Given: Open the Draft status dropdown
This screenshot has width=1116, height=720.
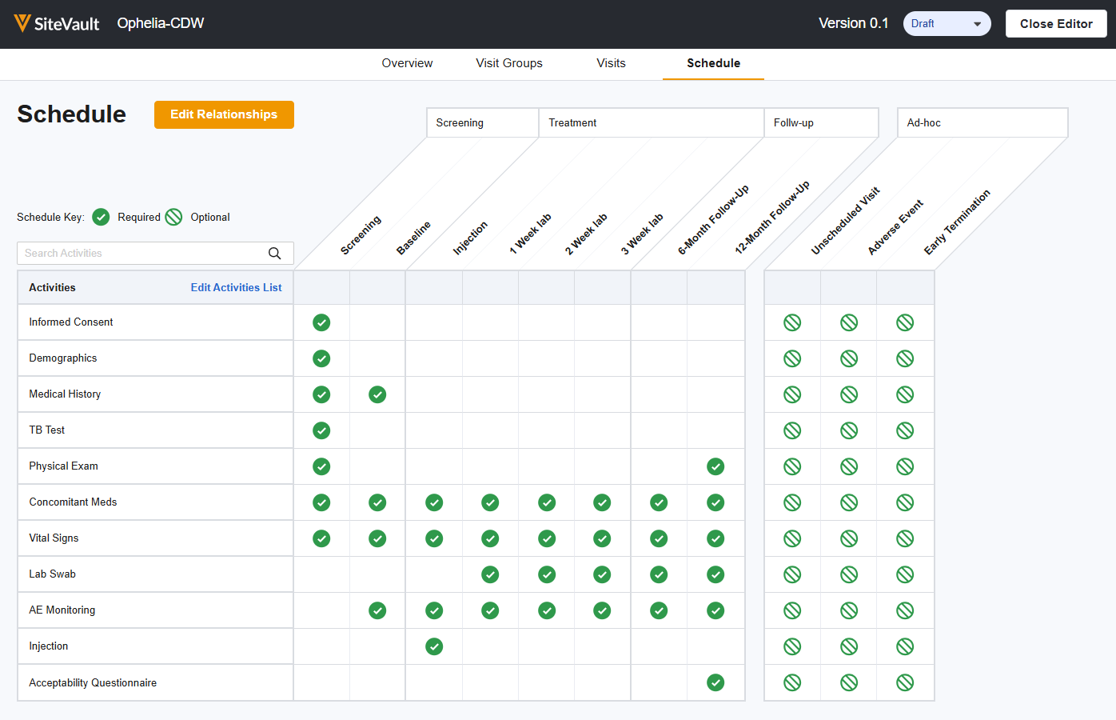Looking at the screenshot, I should pos(946,23).
